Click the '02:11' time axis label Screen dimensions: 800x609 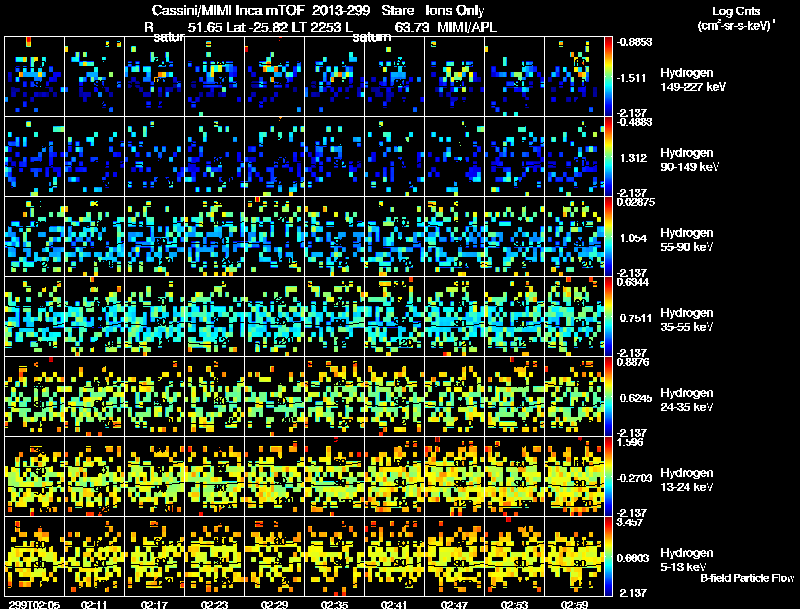[94, 604]
